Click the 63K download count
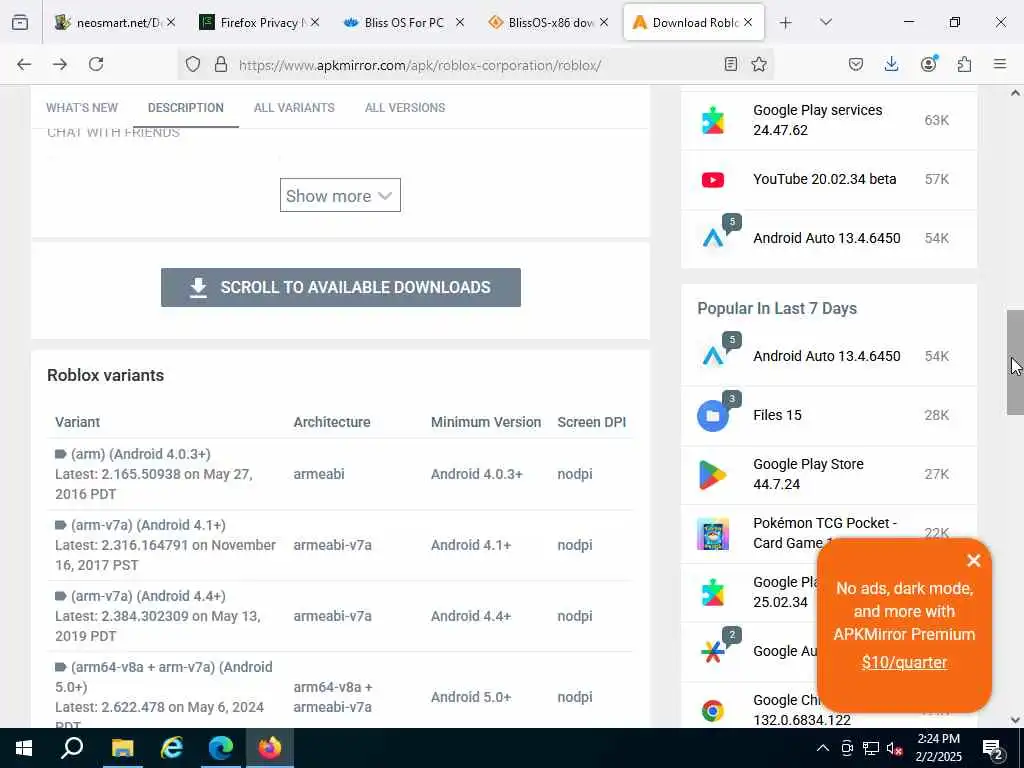The width and height of the screenshot is (1024, 768). (x=936, y=120)
